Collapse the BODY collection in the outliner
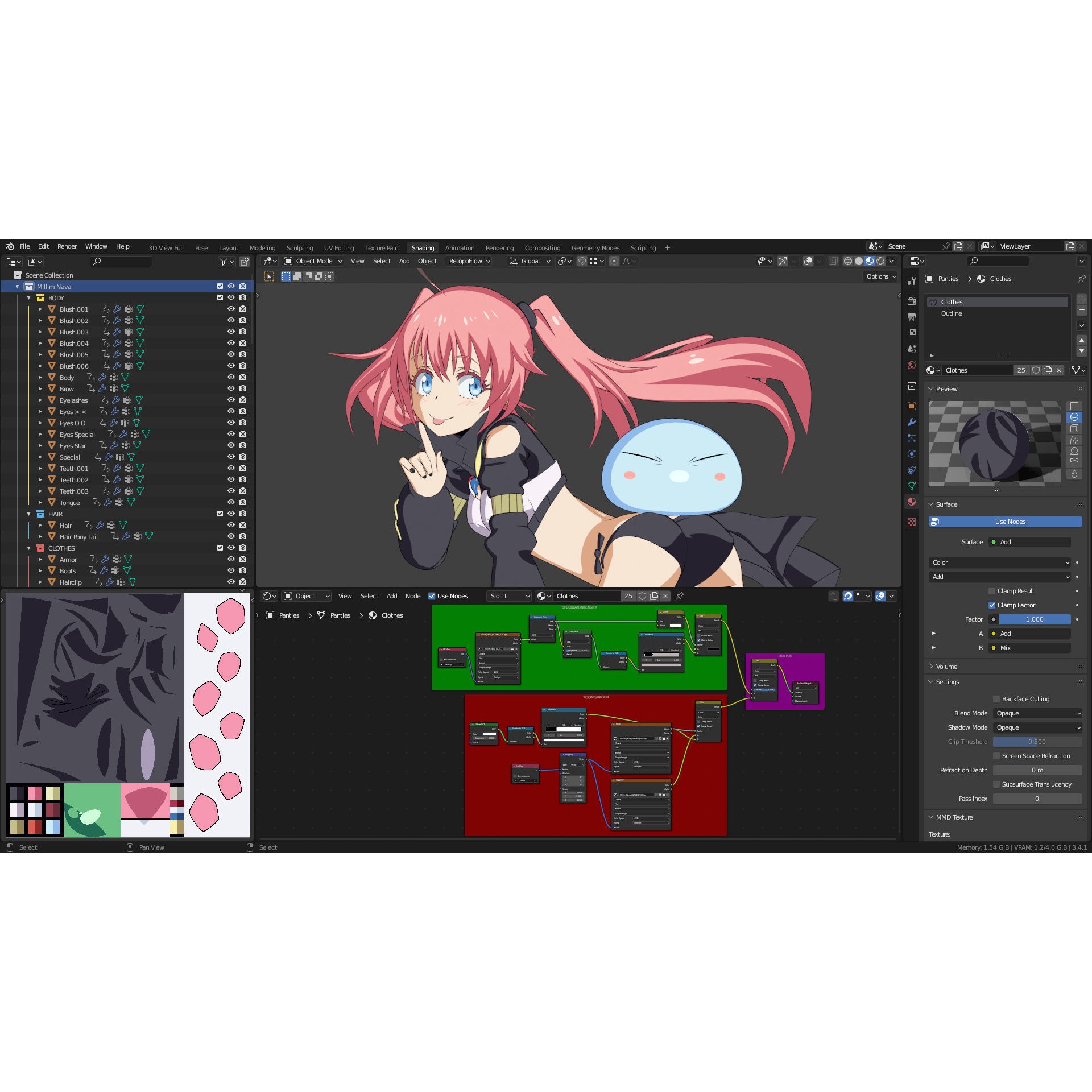1092x1092 pixels. 30,297
